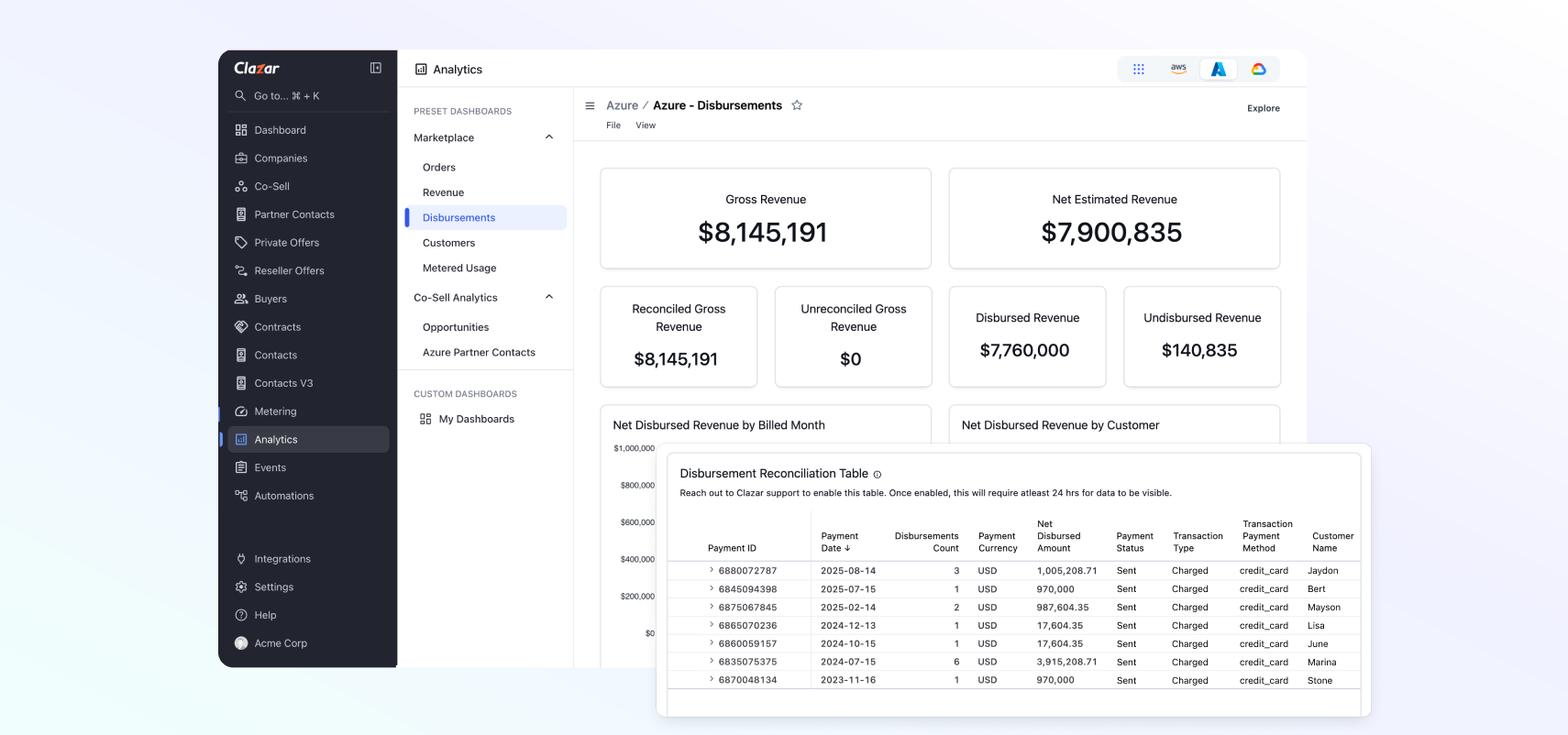Sort by Payment Date column header
1568x735 pixels.
(x=840, y=542)
